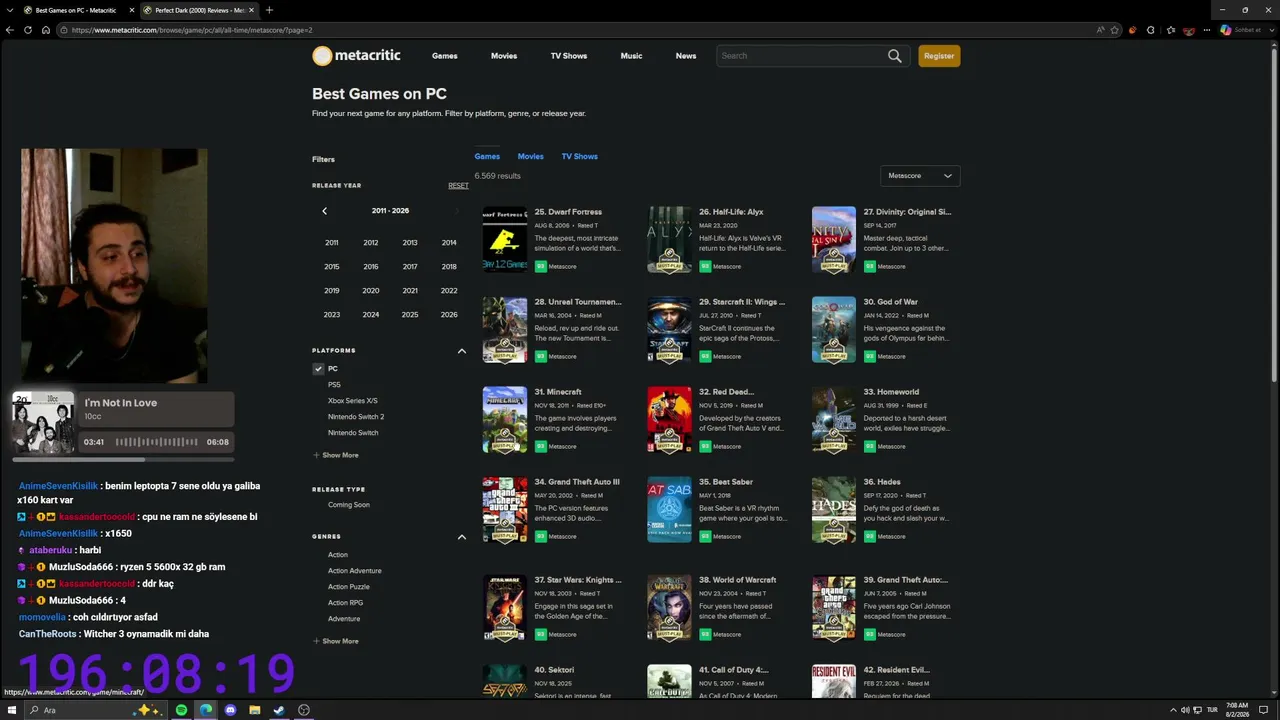
Task: Click the Hades cover thumbnail
Action: point(834,509)
